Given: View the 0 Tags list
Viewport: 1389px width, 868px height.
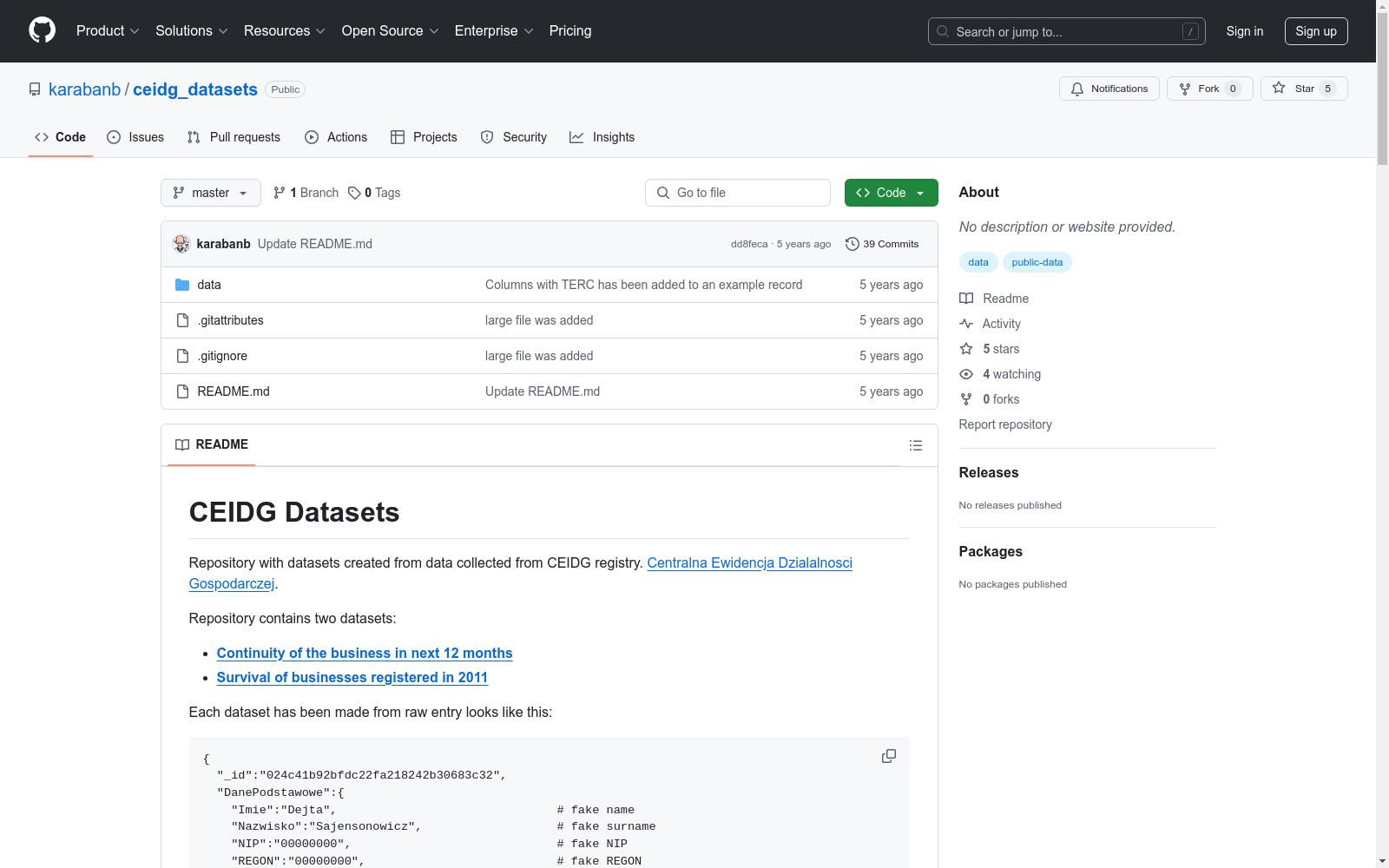Looking at the screenshot, I should [374, 193].
